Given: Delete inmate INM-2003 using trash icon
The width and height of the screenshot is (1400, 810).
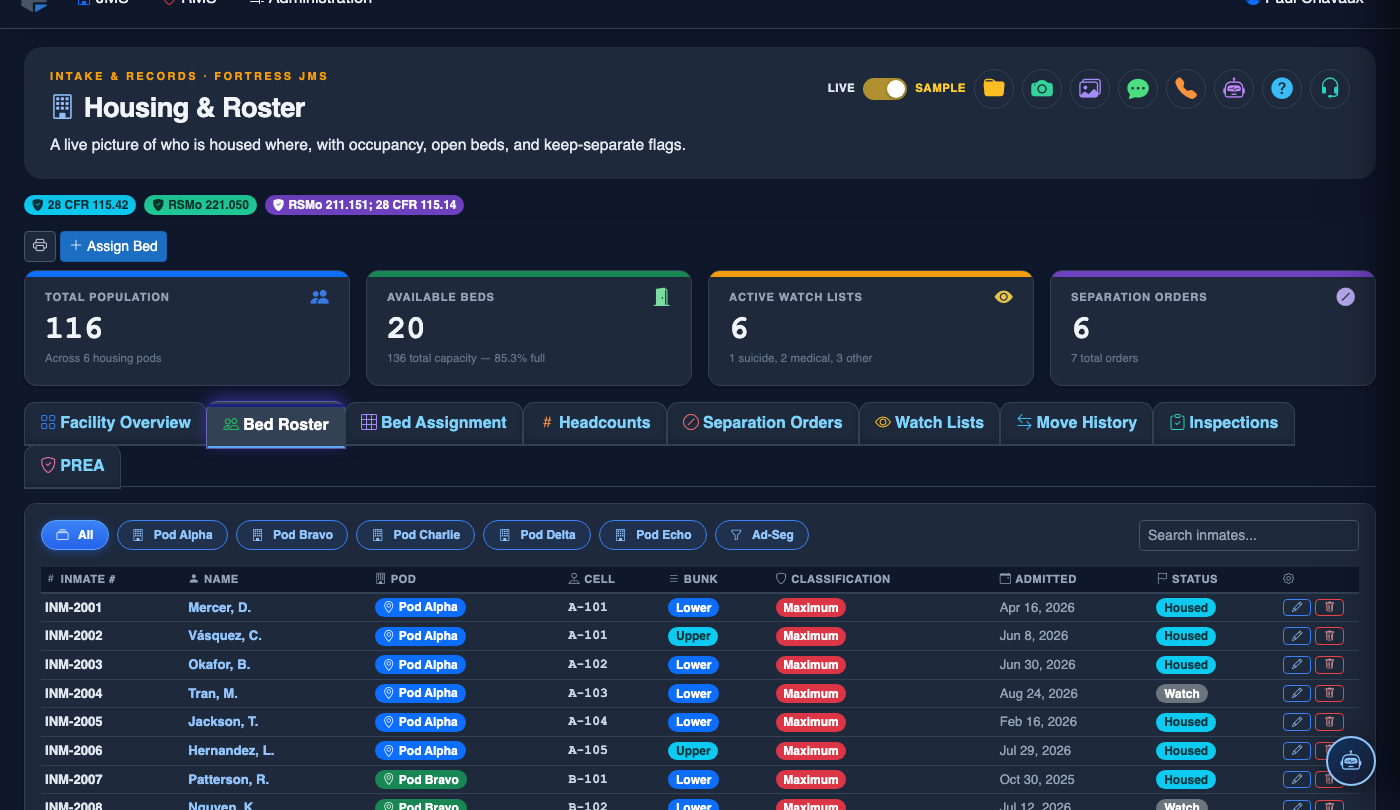Looking at the screenshot, I should (1329, 664).
